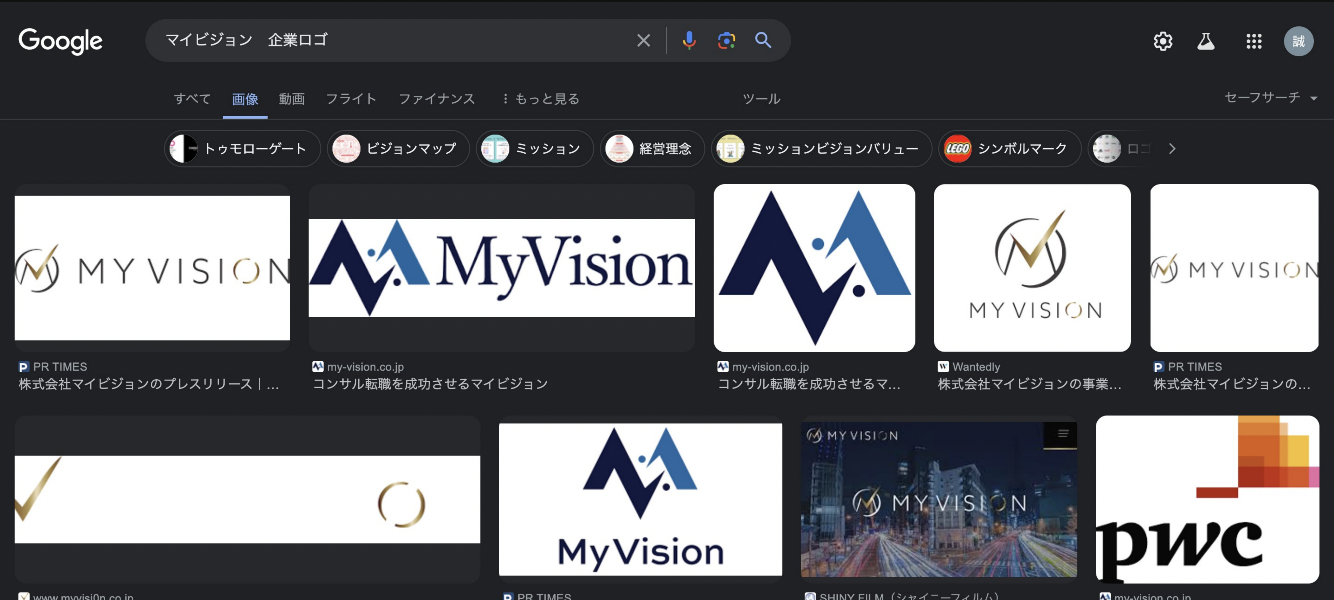Viewport: 1334px width, 600px height.
Task: Select the ビジョンマップ filter chip
Action: pos(399,149)
